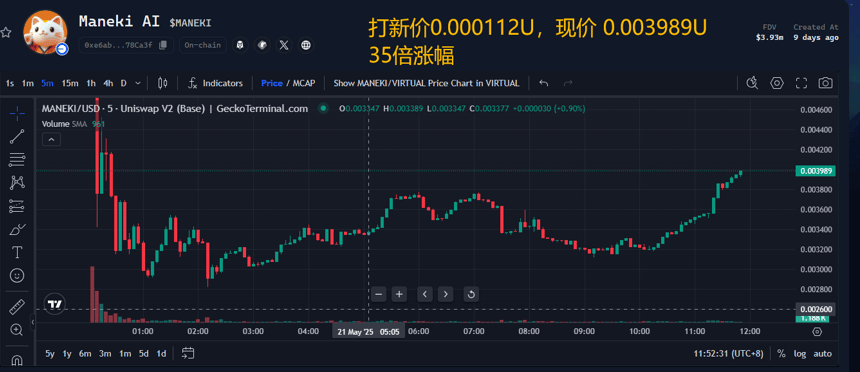Open the X (Twitter) profile link
Image resolution: width=860 pixels, height=372 pixels.
(284, 45)
